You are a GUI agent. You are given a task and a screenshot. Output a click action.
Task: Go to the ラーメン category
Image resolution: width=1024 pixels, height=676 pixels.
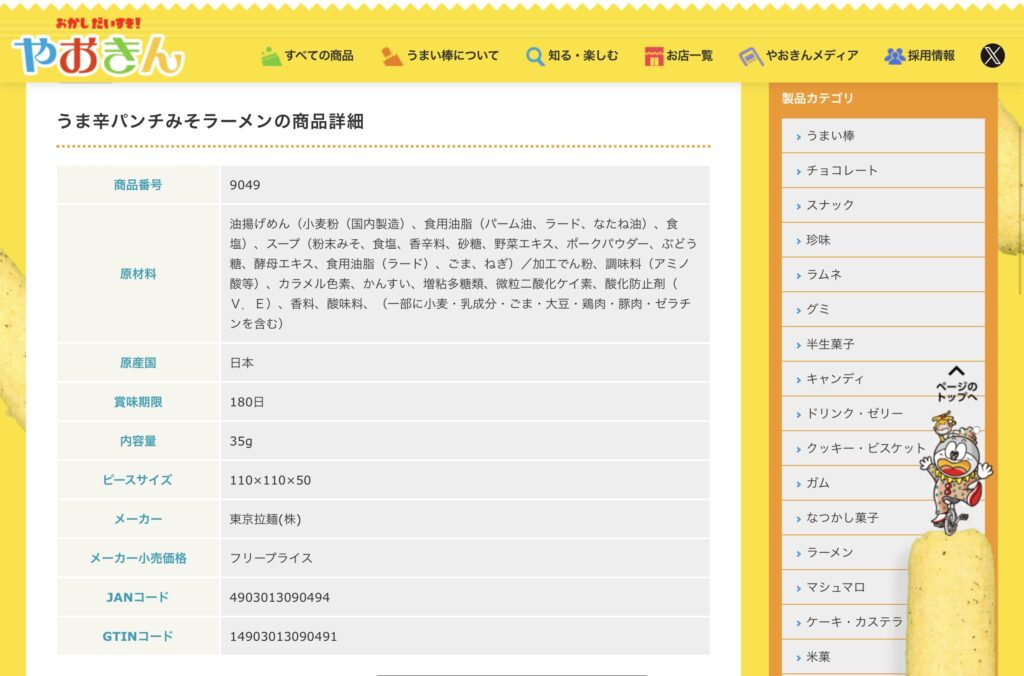[x=830, y=553]
